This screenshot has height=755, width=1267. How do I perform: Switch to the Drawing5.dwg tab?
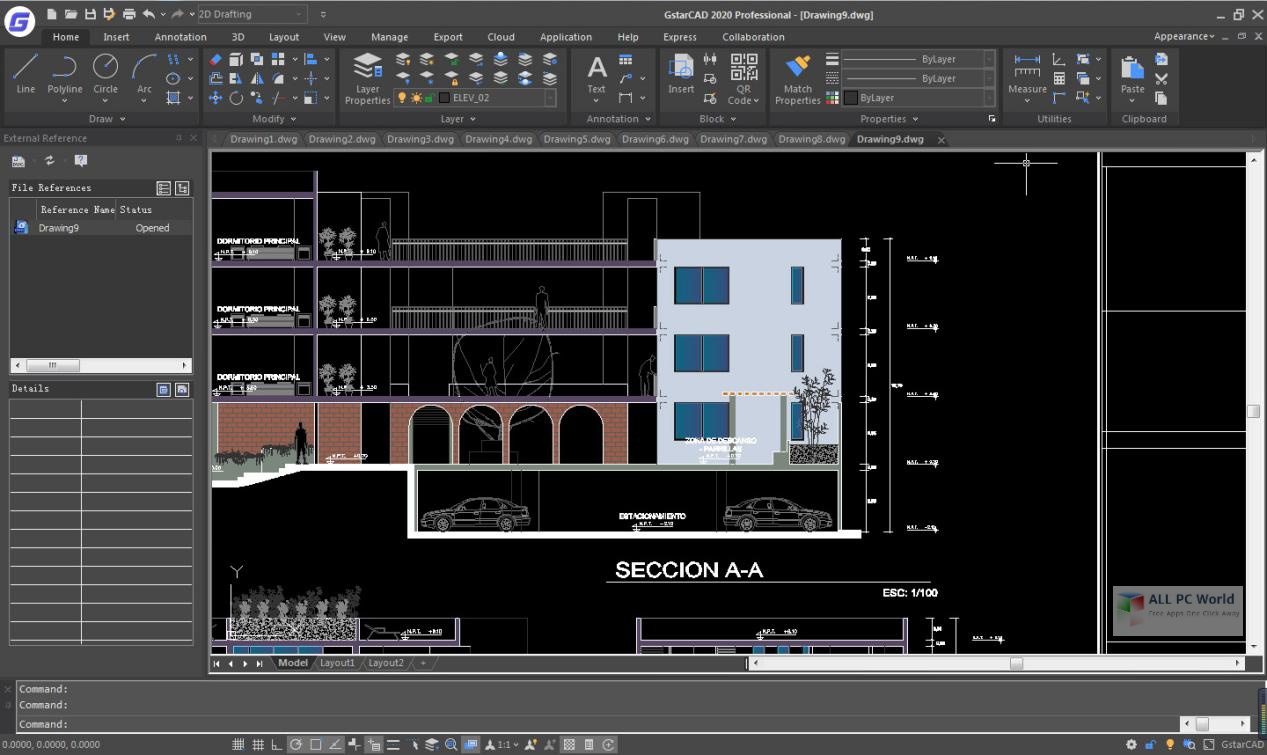click(577, 139)
